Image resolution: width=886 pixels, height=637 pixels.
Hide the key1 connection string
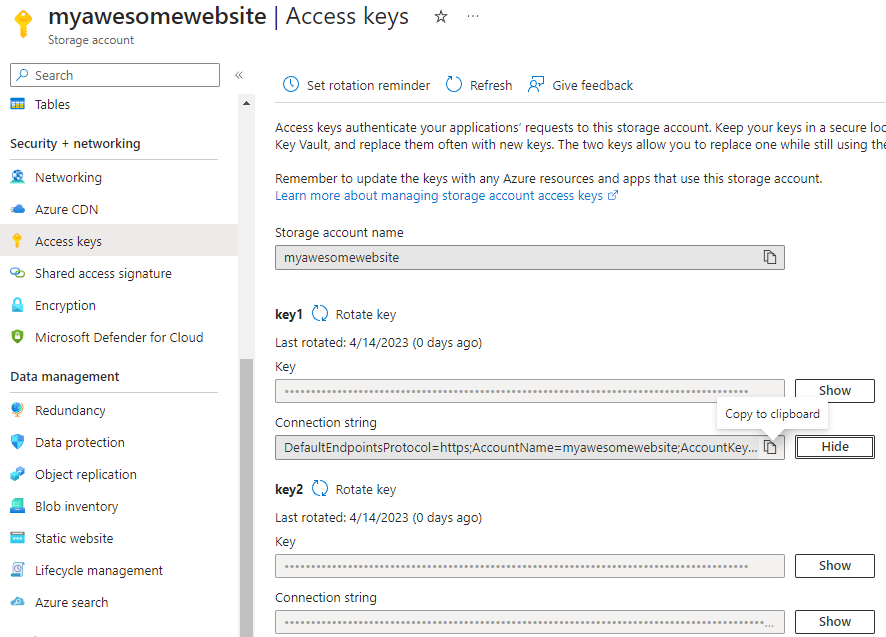pos(835,447)
